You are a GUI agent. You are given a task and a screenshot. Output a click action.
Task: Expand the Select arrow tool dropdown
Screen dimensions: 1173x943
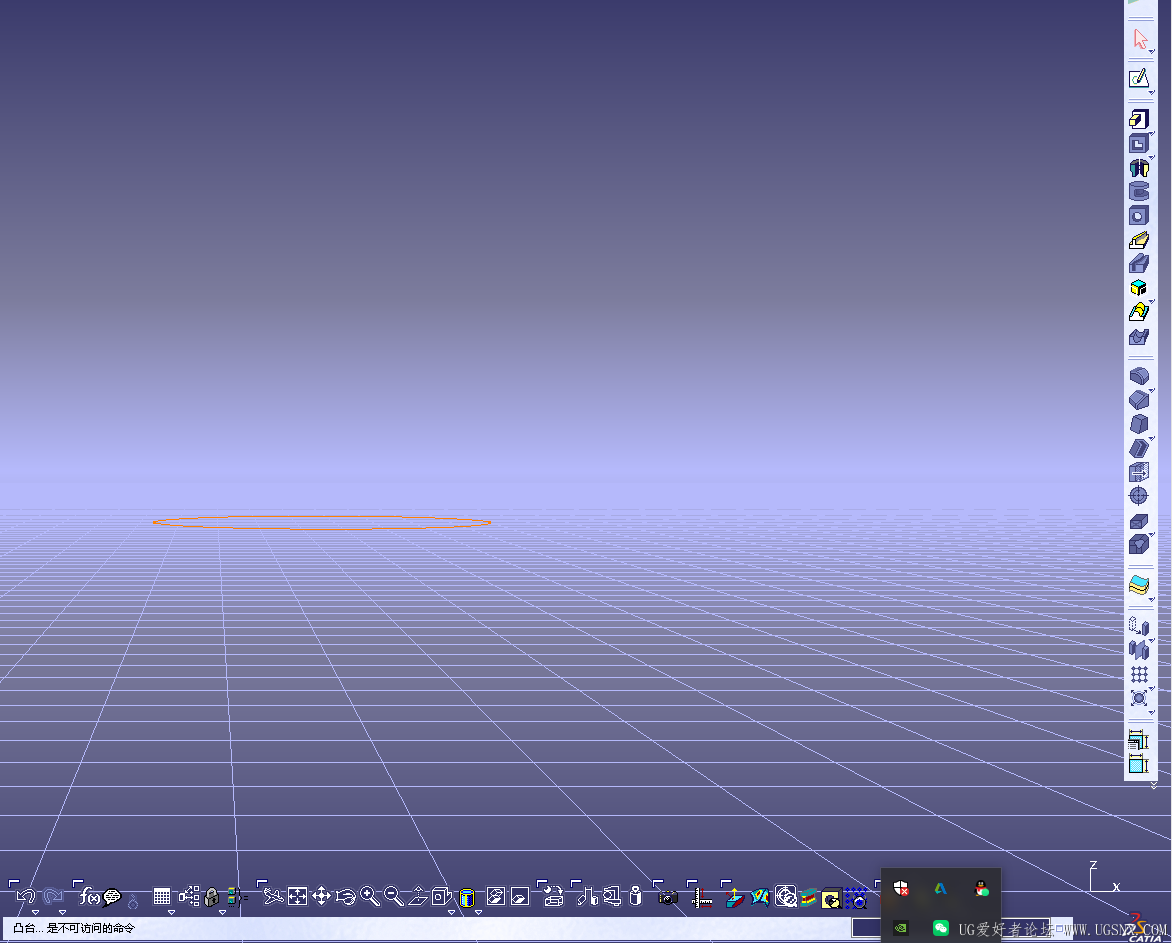tap(1151, 51)
